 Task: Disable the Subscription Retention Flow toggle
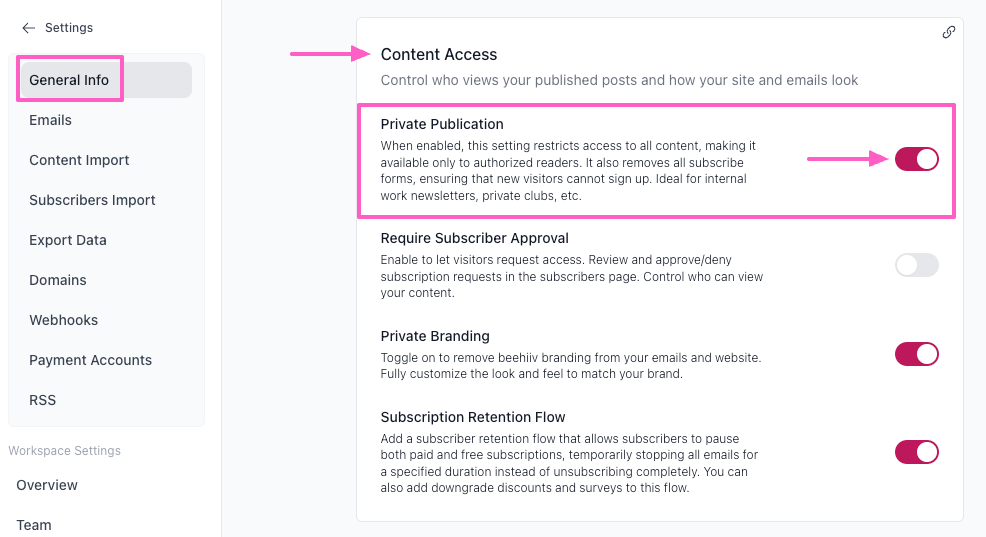coord(916,452)
